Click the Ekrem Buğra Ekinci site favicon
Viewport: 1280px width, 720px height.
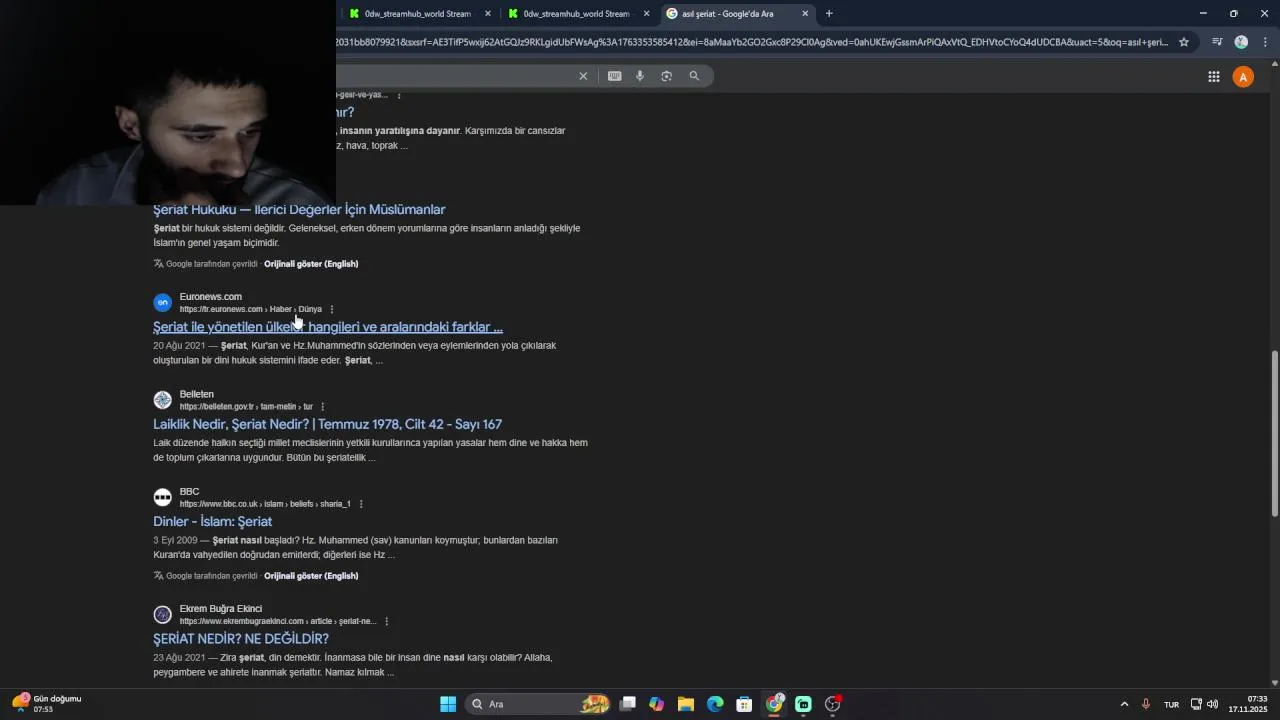(162, 614)
